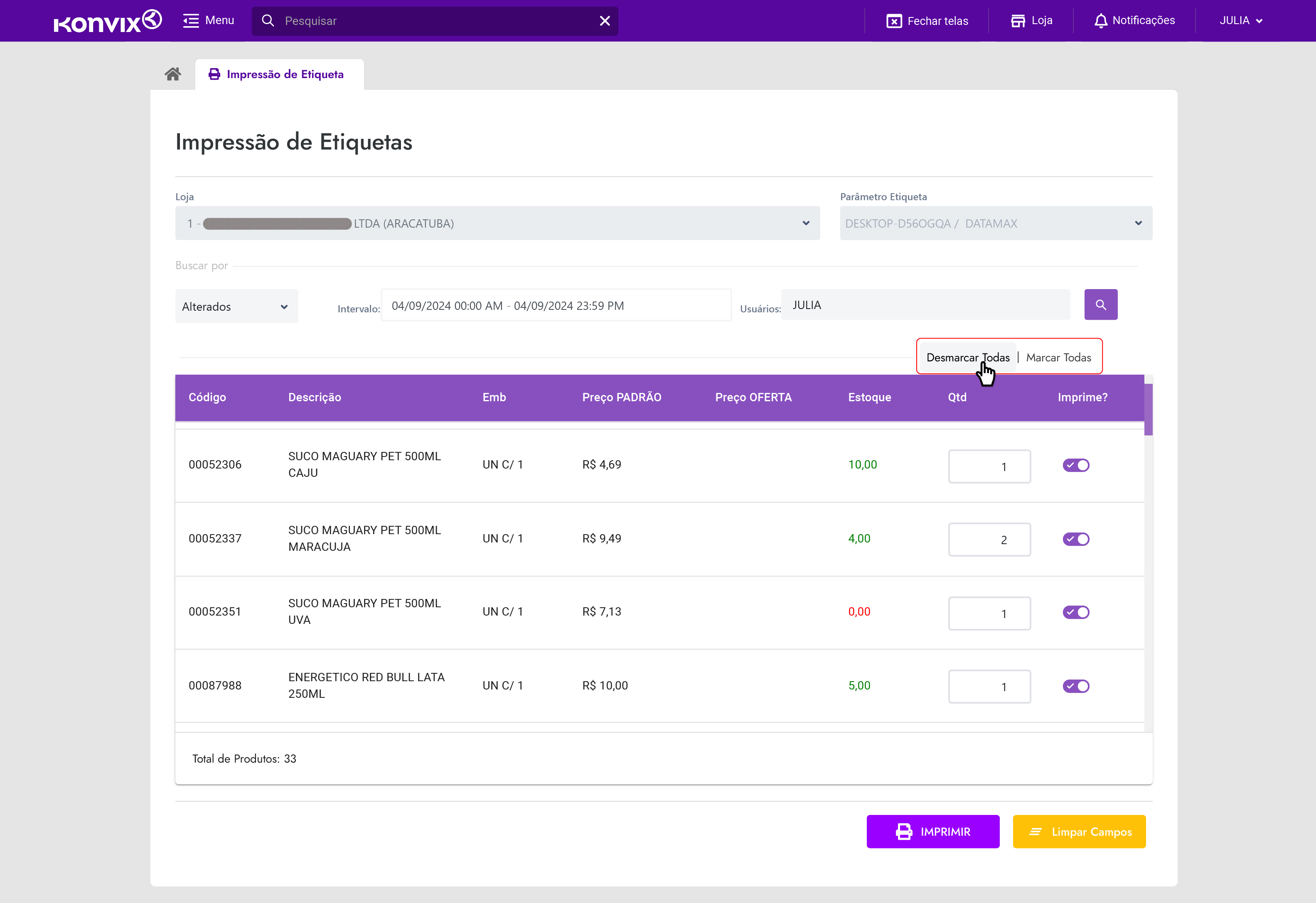The height and width of the screenshot is (903, 1316).
Task: Click the Fechar telas icon
Action: [893, 21]
